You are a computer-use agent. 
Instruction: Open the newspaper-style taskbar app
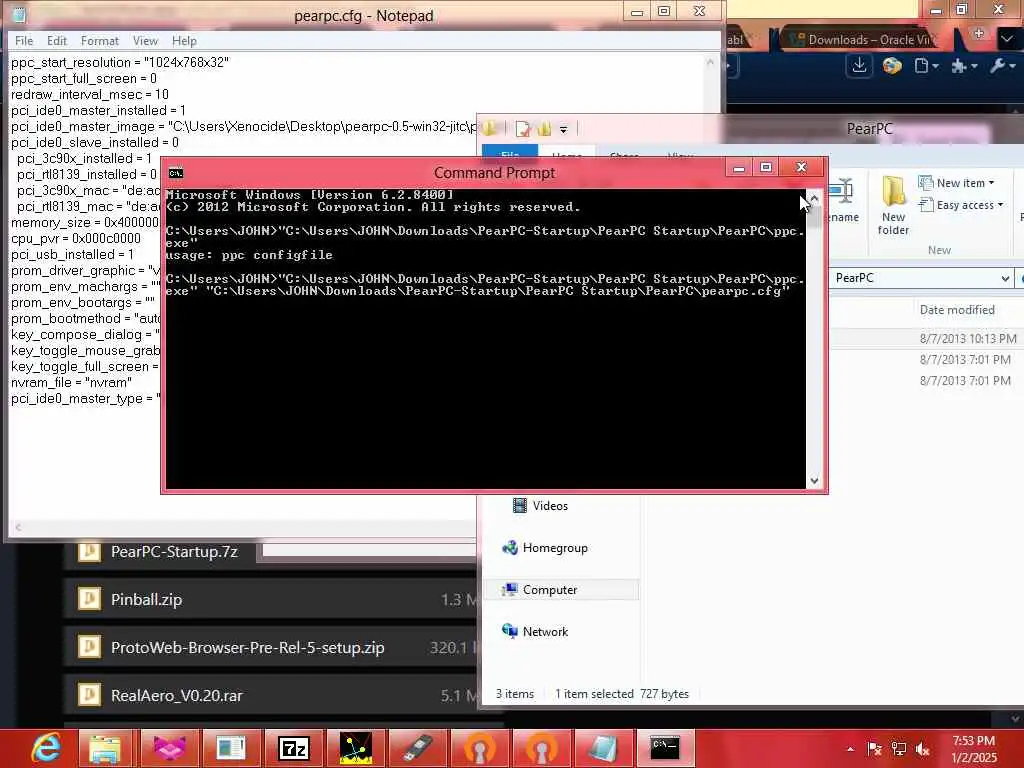coord(231,748)
